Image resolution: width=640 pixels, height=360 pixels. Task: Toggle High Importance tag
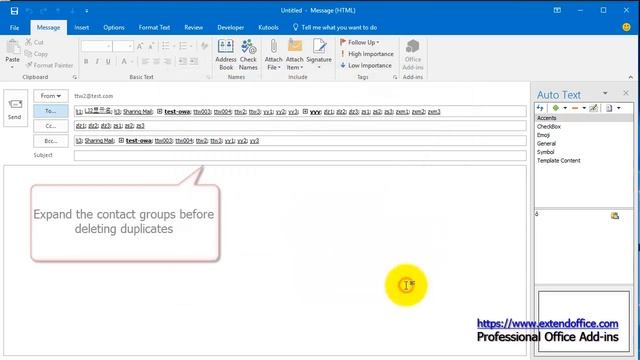[367, 54]
